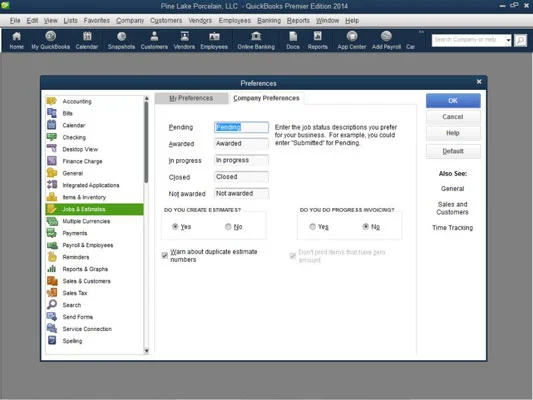Click the OK button
This screenshot has height=400, width=533.
(x=453, y=101)
